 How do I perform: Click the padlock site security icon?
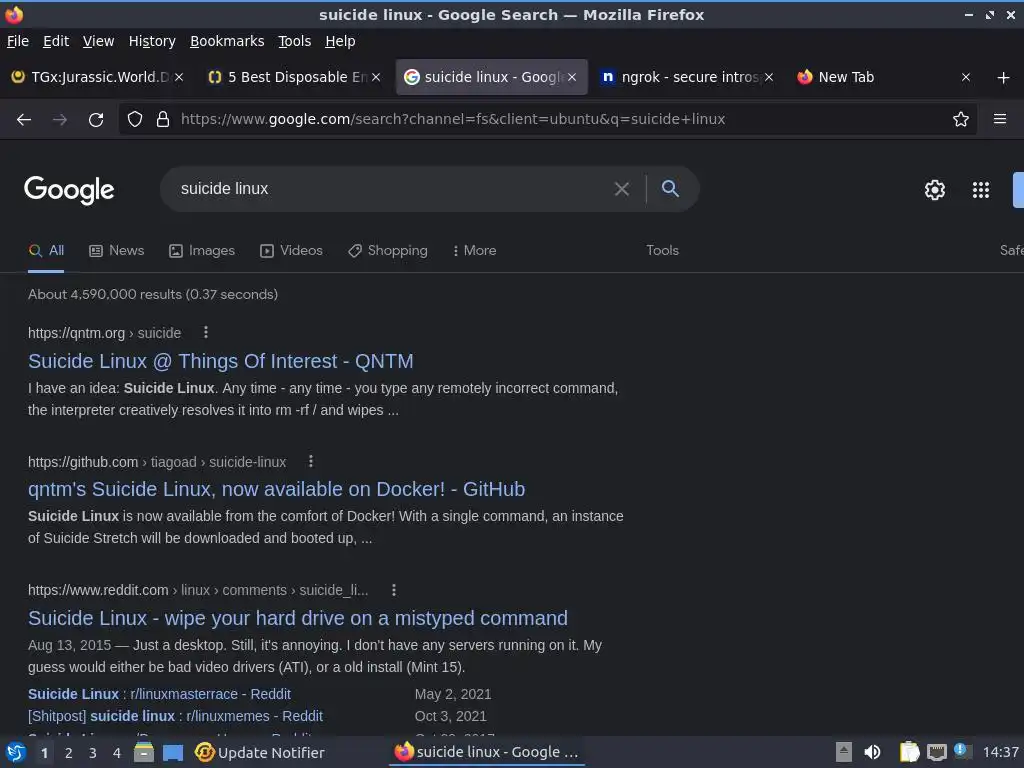(x=163, y=119)
